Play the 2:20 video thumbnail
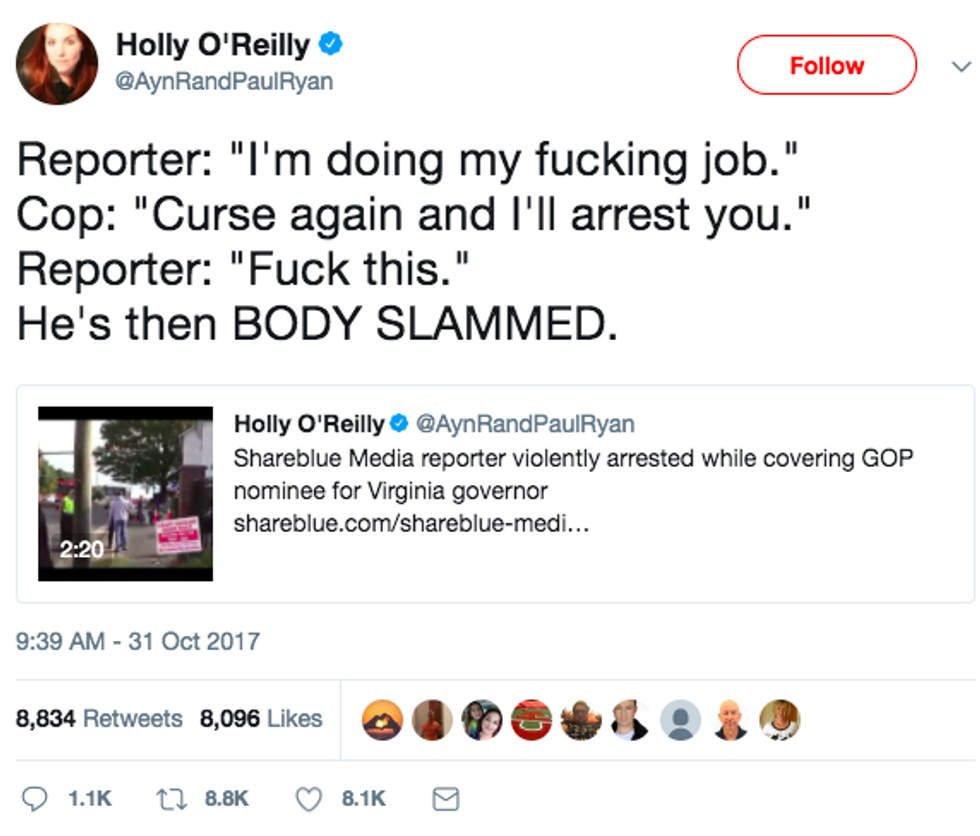The image size is (980, 836). pyautogui.click(x=126, y=494)
